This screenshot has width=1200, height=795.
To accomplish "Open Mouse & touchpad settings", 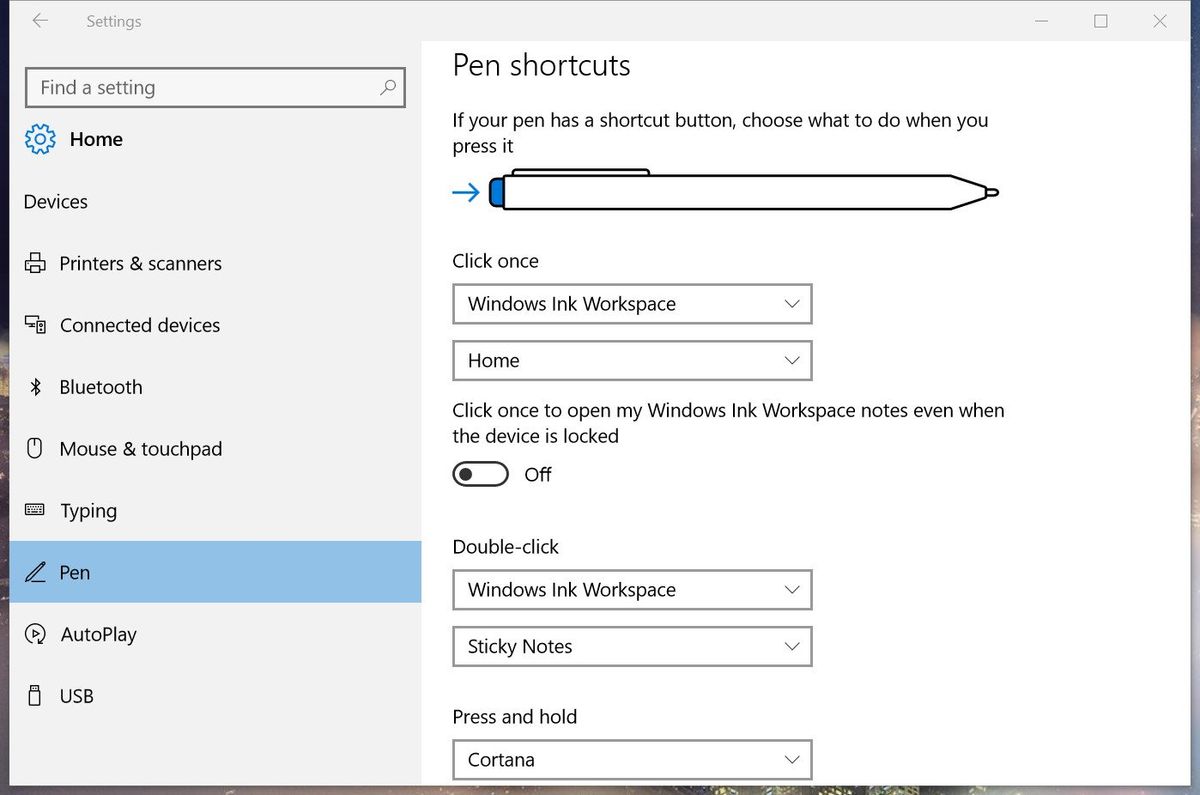I will [141, 449].
